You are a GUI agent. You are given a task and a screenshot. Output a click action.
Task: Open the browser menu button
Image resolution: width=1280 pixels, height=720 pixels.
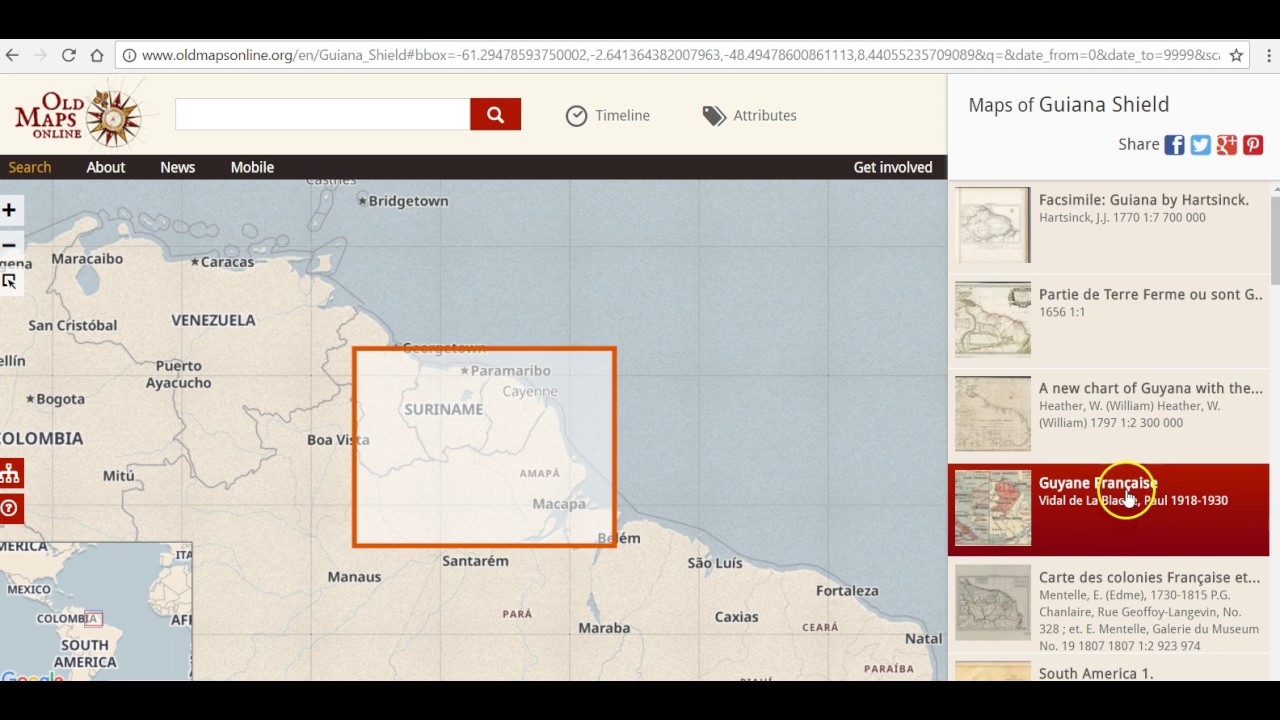click(1267, 55)
